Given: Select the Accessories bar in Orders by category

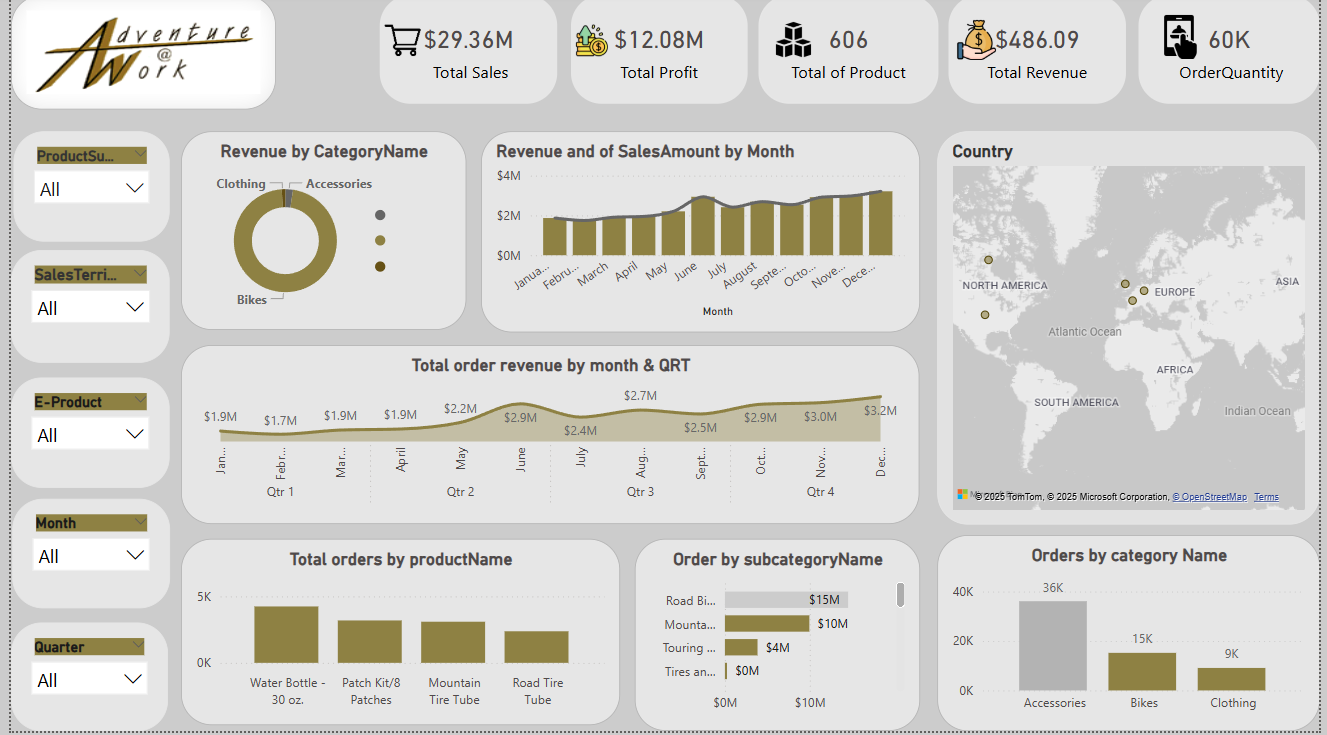Looking at the screenshot, I should point(1052,645).
